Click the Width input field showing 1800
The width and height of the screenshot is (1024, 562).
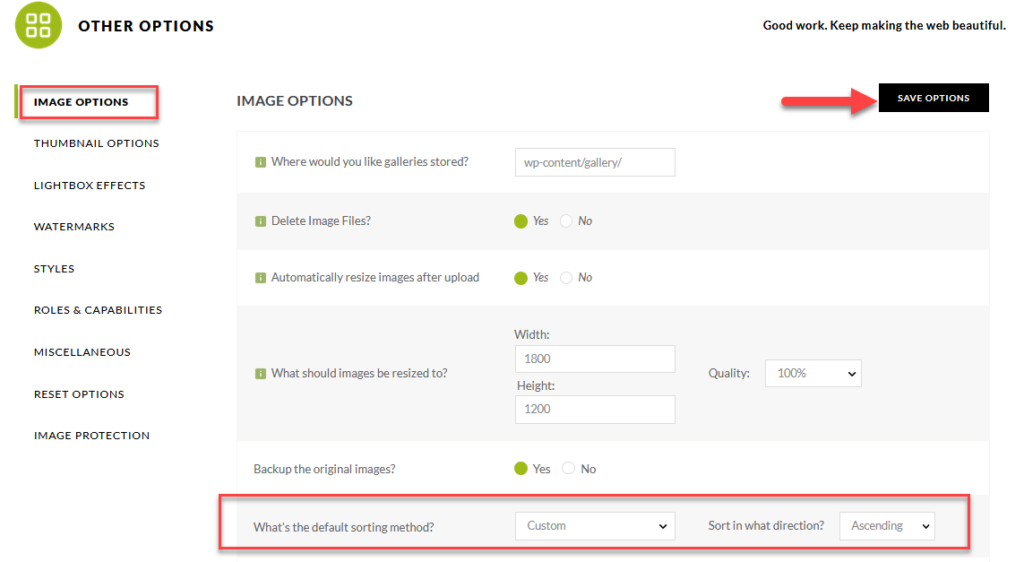coord(594,359)
